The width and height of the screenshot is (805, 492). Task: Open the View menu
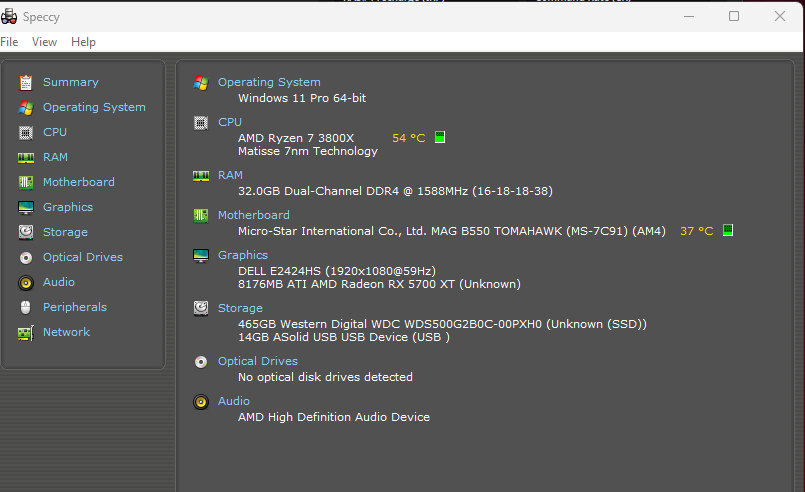pyautogui.click(x=44, y=42)
